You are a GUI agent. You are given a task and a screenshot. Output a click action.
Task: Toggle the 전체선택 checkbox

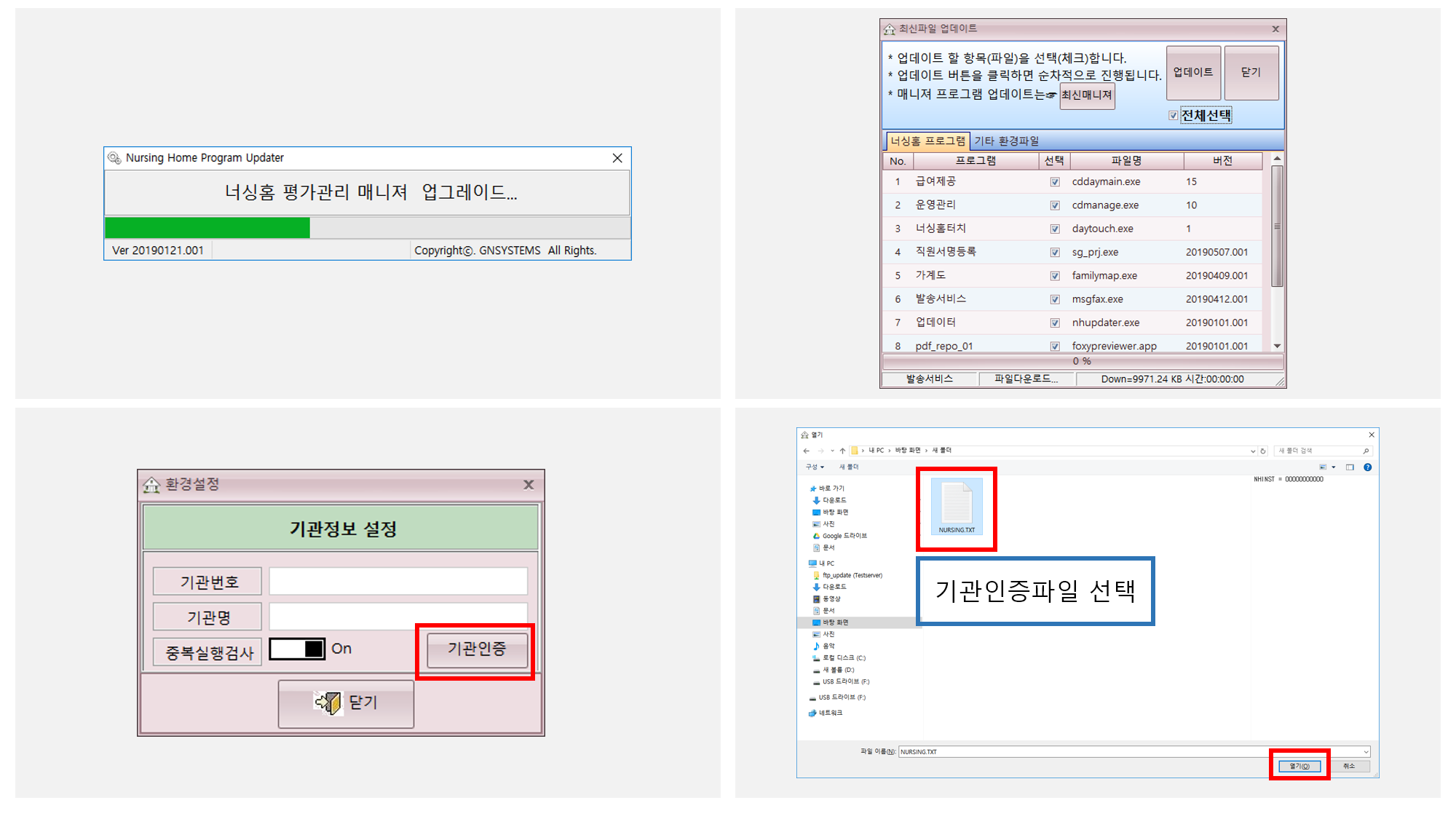pos(1173,116)
